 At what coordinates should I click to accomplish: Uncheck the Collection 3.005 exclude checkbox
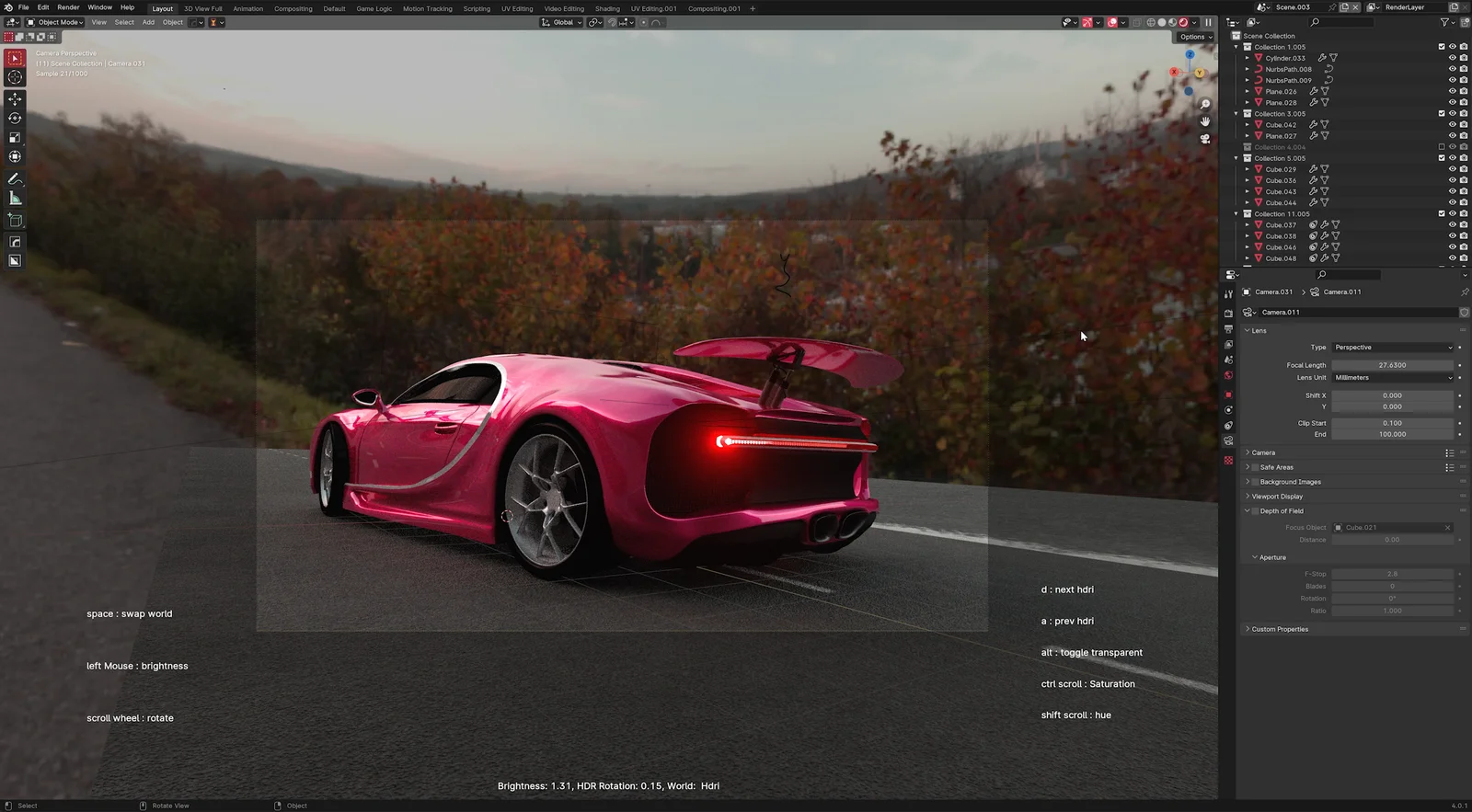click(x=1442, y=114)
